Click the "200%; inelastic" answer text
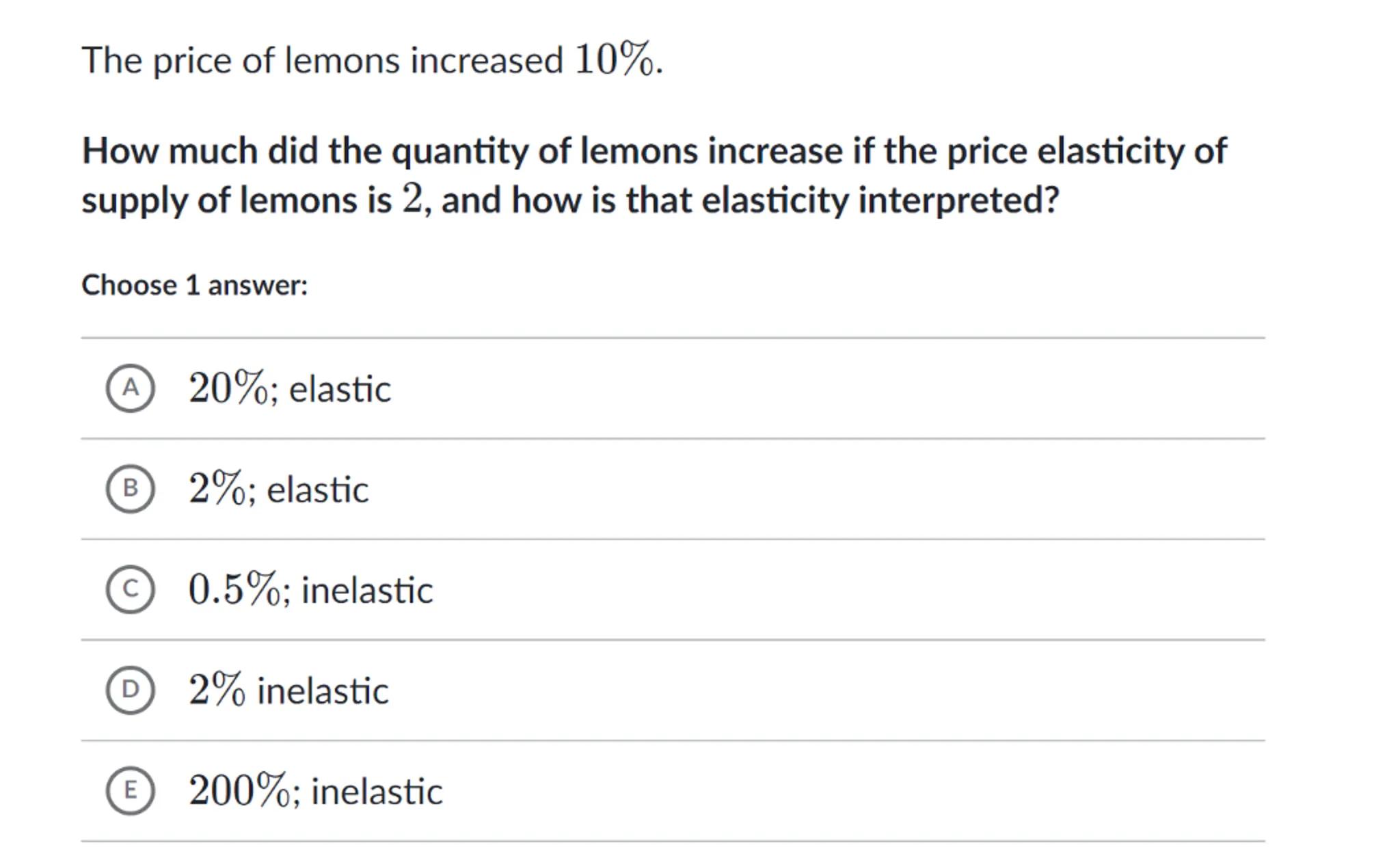Image resolution: width=1400 pixels, height=858 pixels. coord(315,792)
